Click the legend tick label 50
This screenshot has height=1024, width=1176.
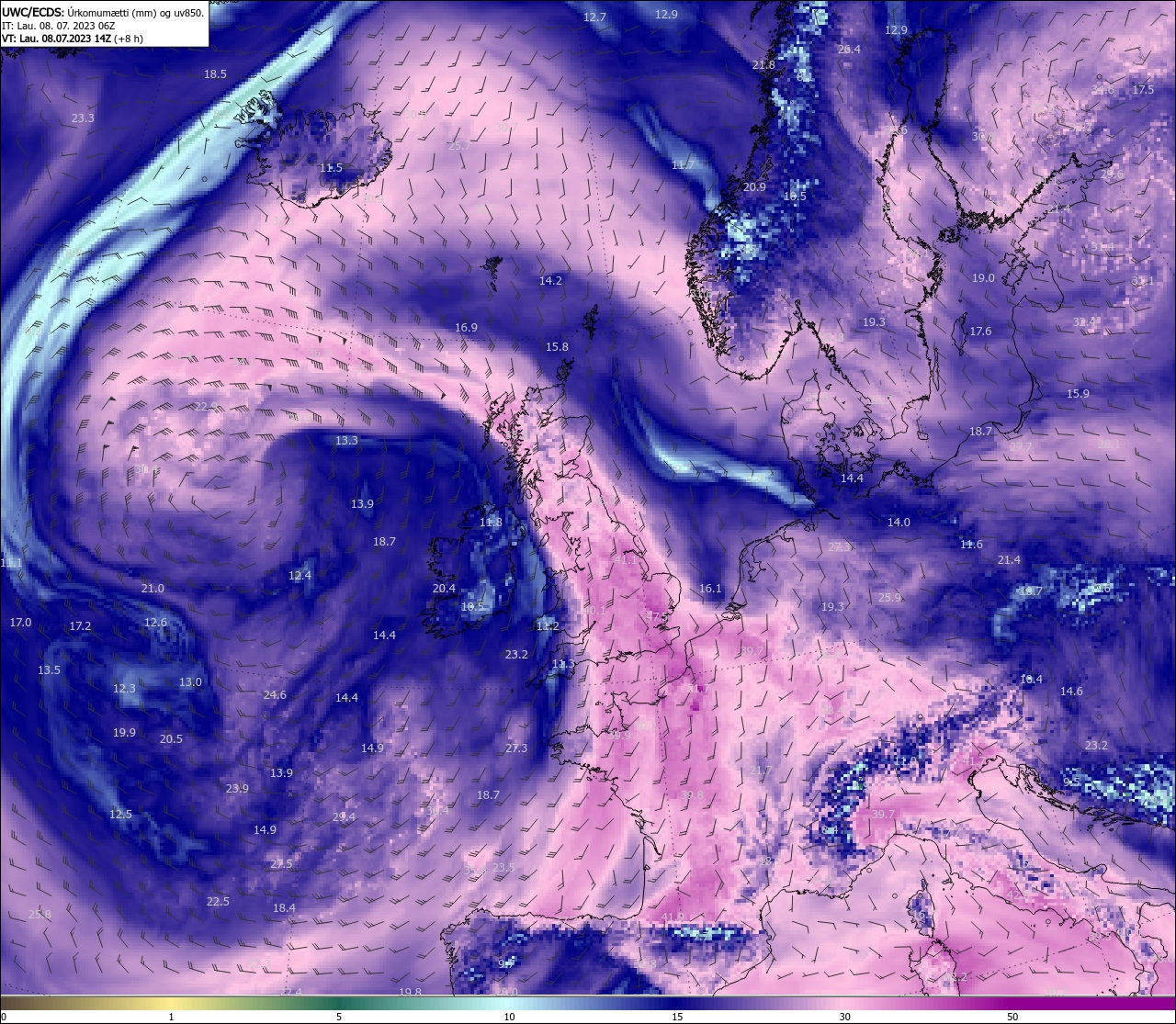[1012, 1017]
